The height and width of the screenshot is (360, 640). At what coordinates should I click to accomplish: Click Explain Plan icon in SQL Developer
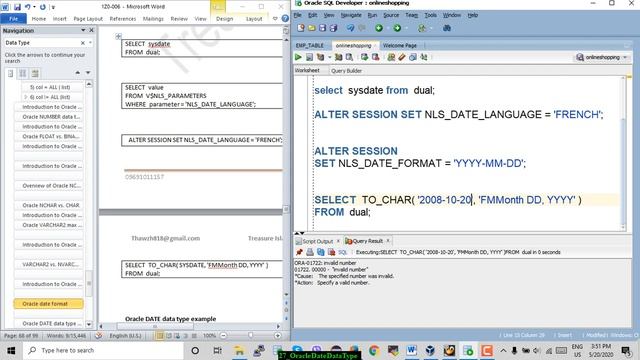coord(320,57)
